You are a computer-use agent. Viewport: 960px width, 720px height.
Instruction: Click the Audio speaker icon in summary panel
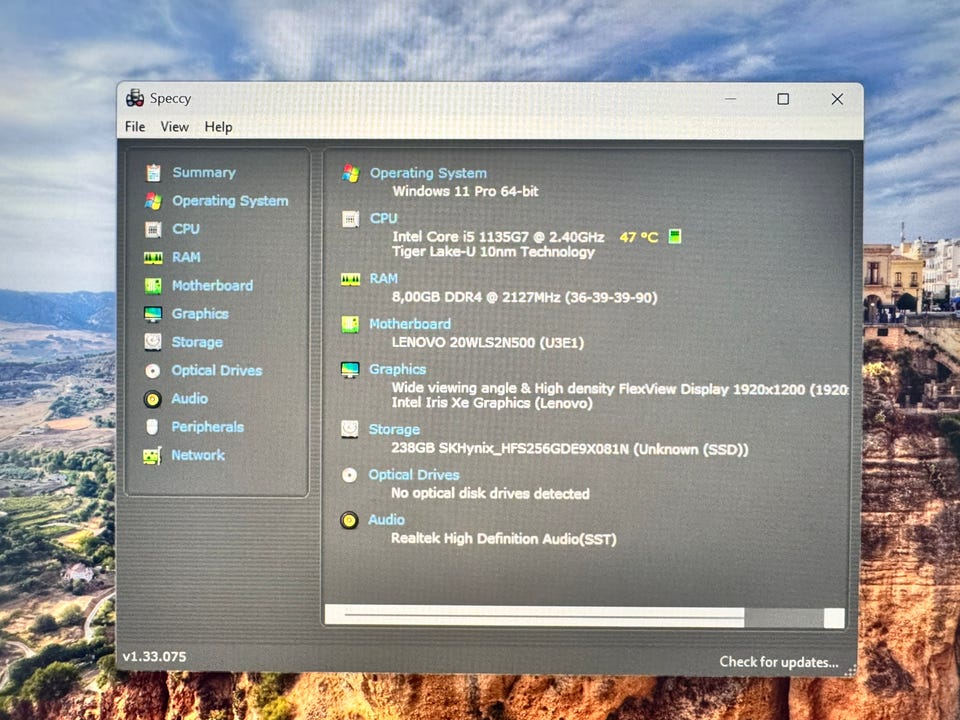pos(349,520)
